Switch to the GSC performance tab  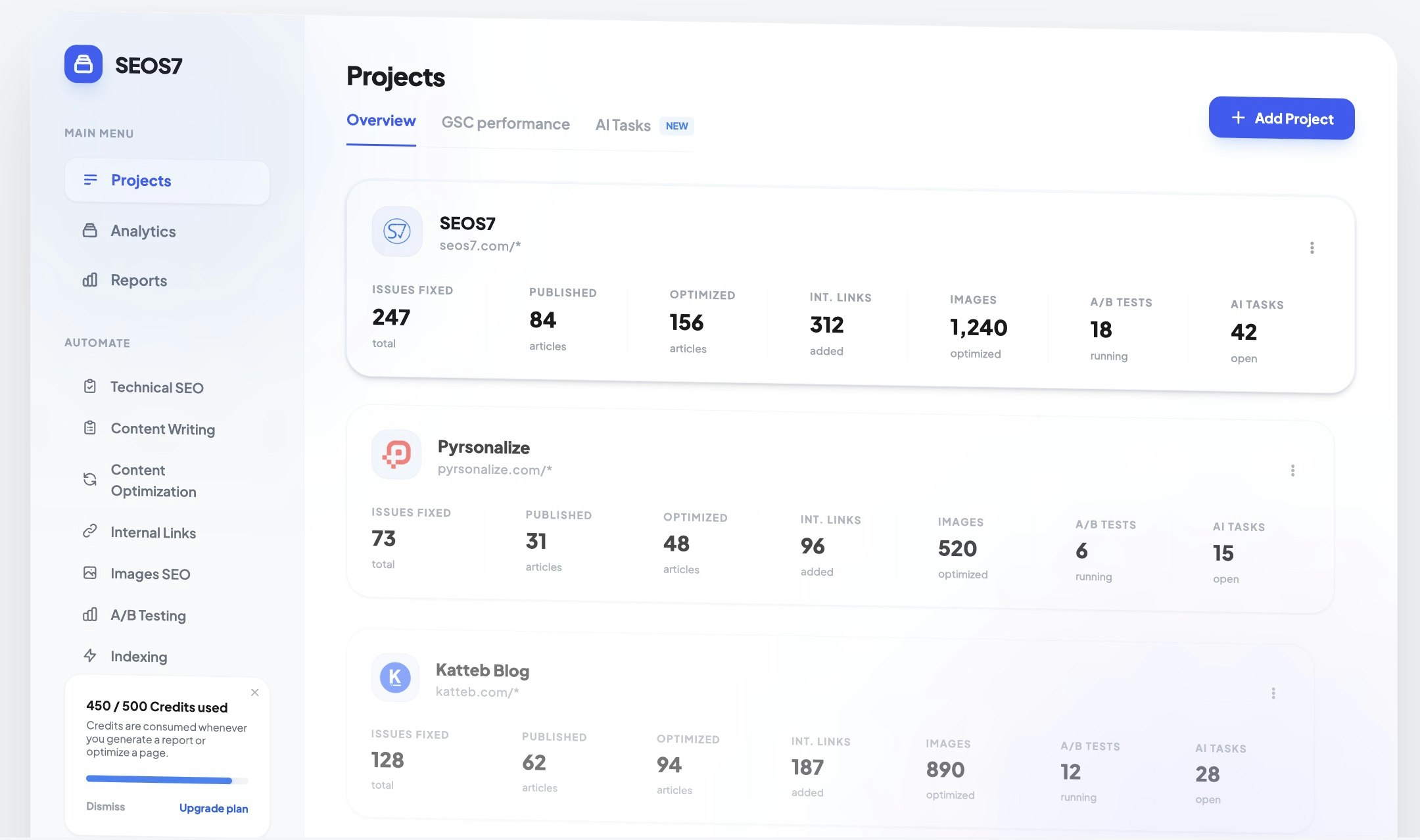pyautogui.click(x=506, y=124)
